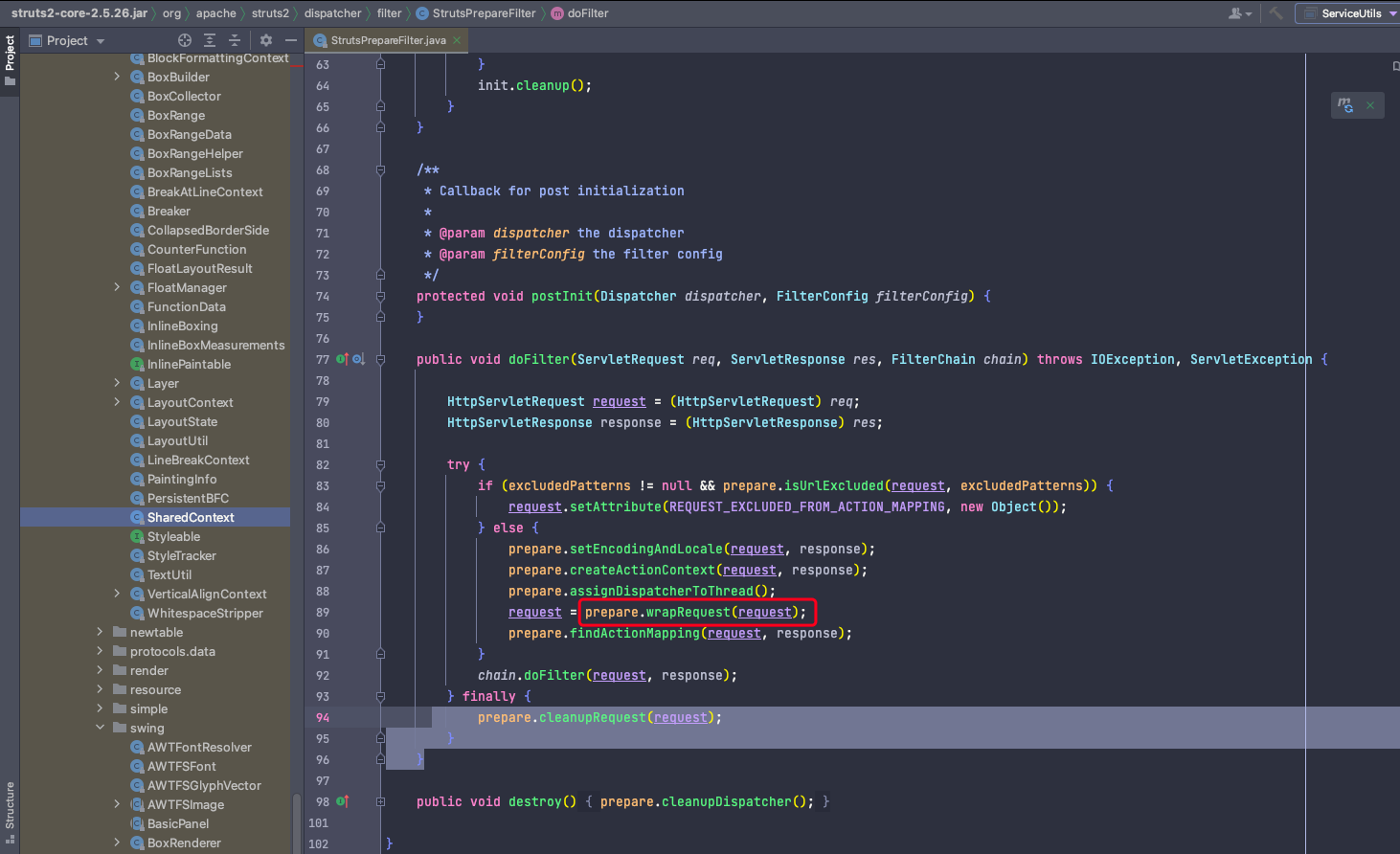Collapse the swing folder
The image size is (1400, 854).
click(x=100, y=728)
